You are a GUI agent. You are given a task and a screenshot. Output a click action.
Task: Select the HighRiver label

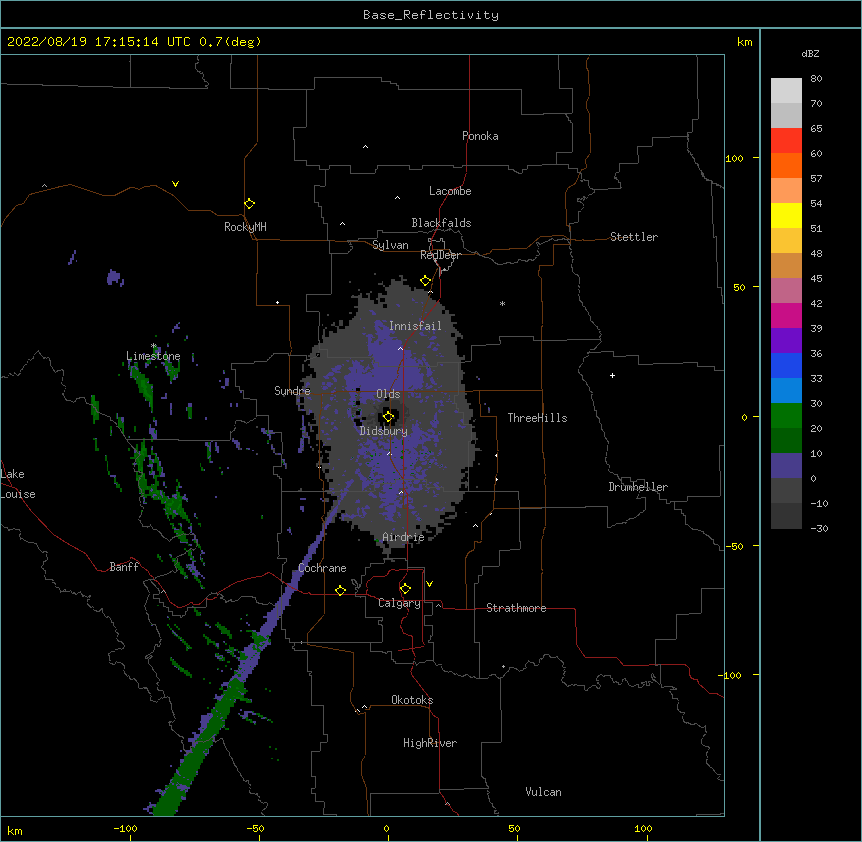click(430, 743)
